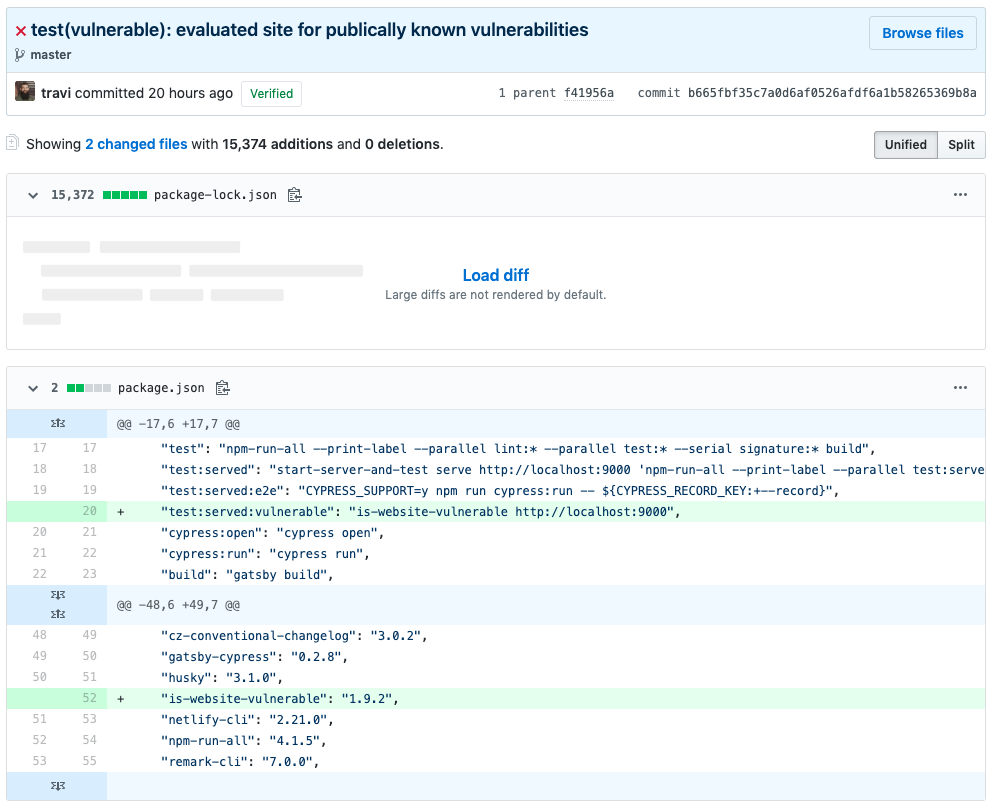The width and height of the screenshot is (994, 810).
Task: Open the package.json file name
Action: click(x=161, y=388)
